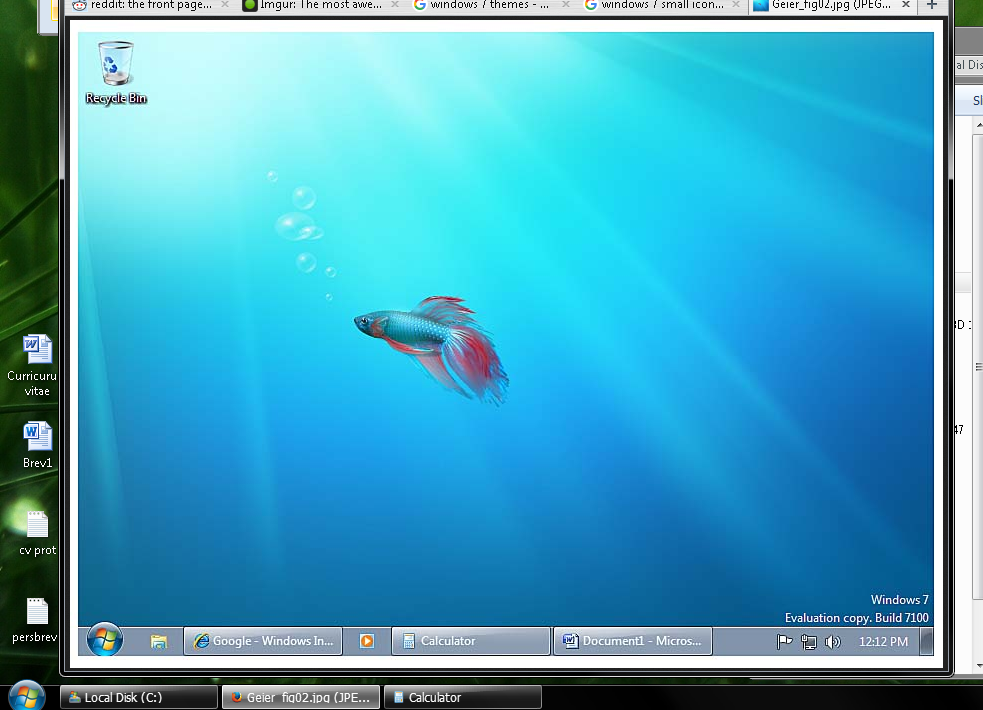
Task: Click the Google Windows Internet Explorer taskbar button
Action: click(x=263, y=641)
